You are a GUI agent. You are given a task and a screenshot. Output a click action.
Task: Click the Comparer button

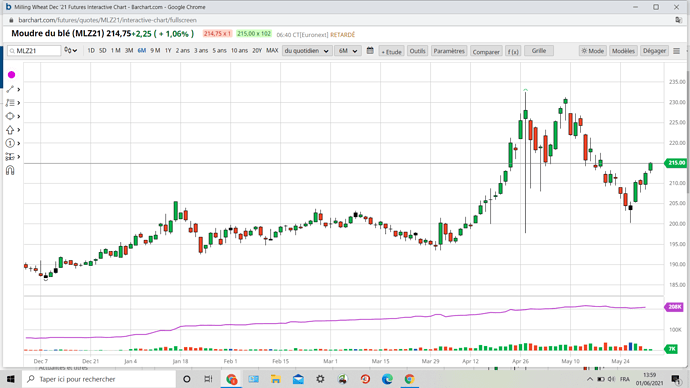click(486, 51)
